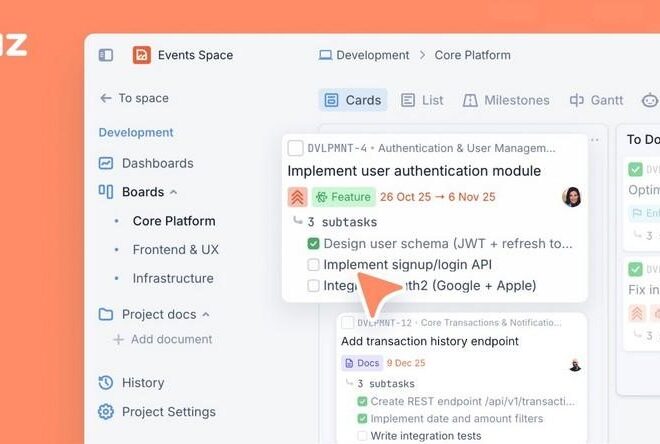Click the laptop icon next to Development breadcrumb

[x=325, y=55]
